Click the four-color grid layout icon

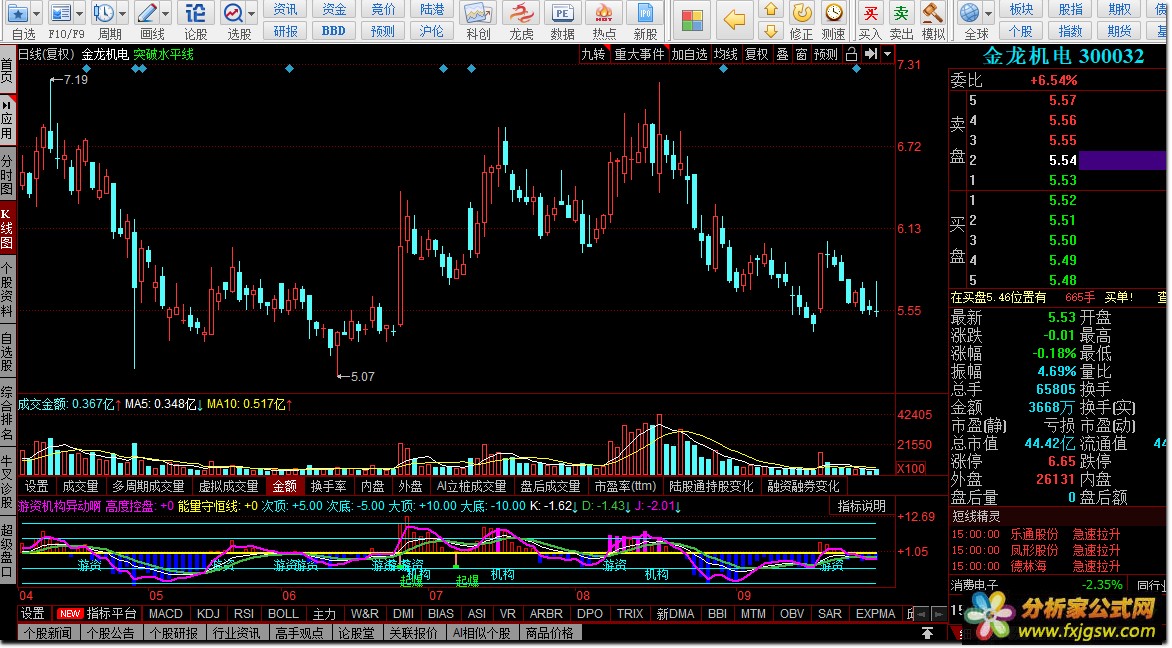point(692,20)
